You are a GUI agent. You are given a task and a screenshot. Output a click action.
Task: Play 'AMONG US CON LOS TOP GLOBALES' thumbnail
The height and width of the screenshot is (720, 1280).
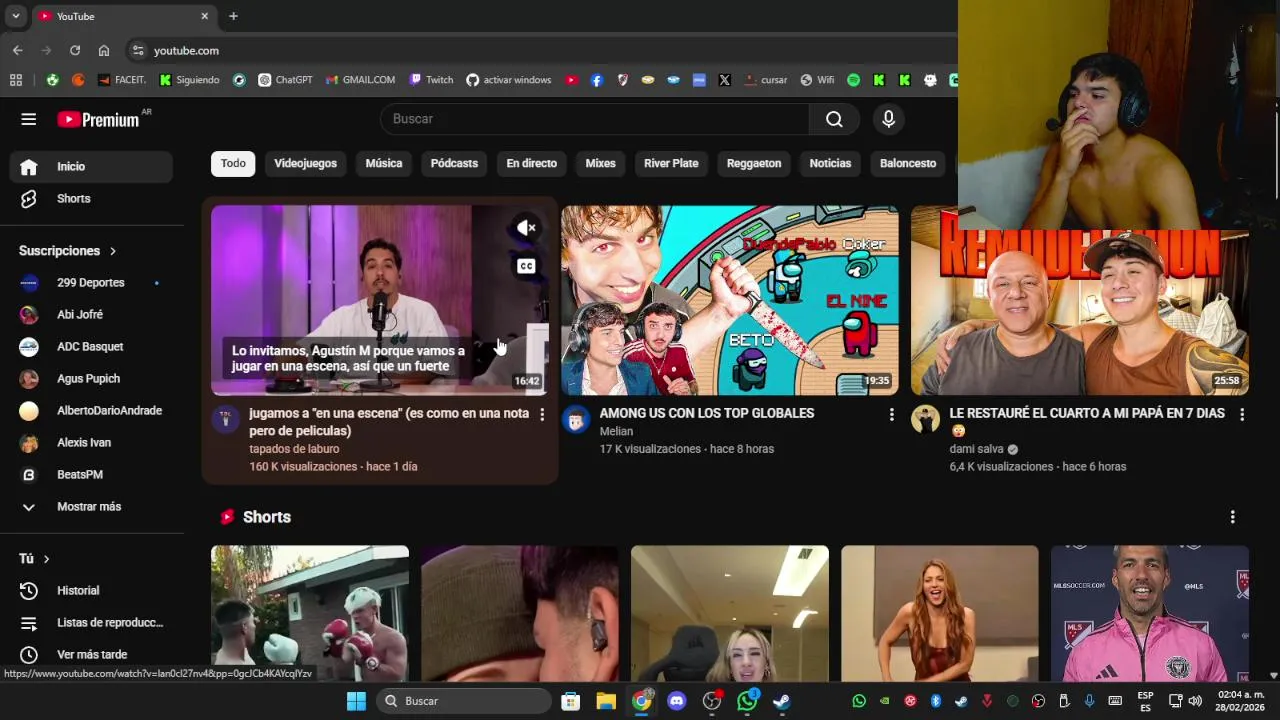[x=730, y=300]
